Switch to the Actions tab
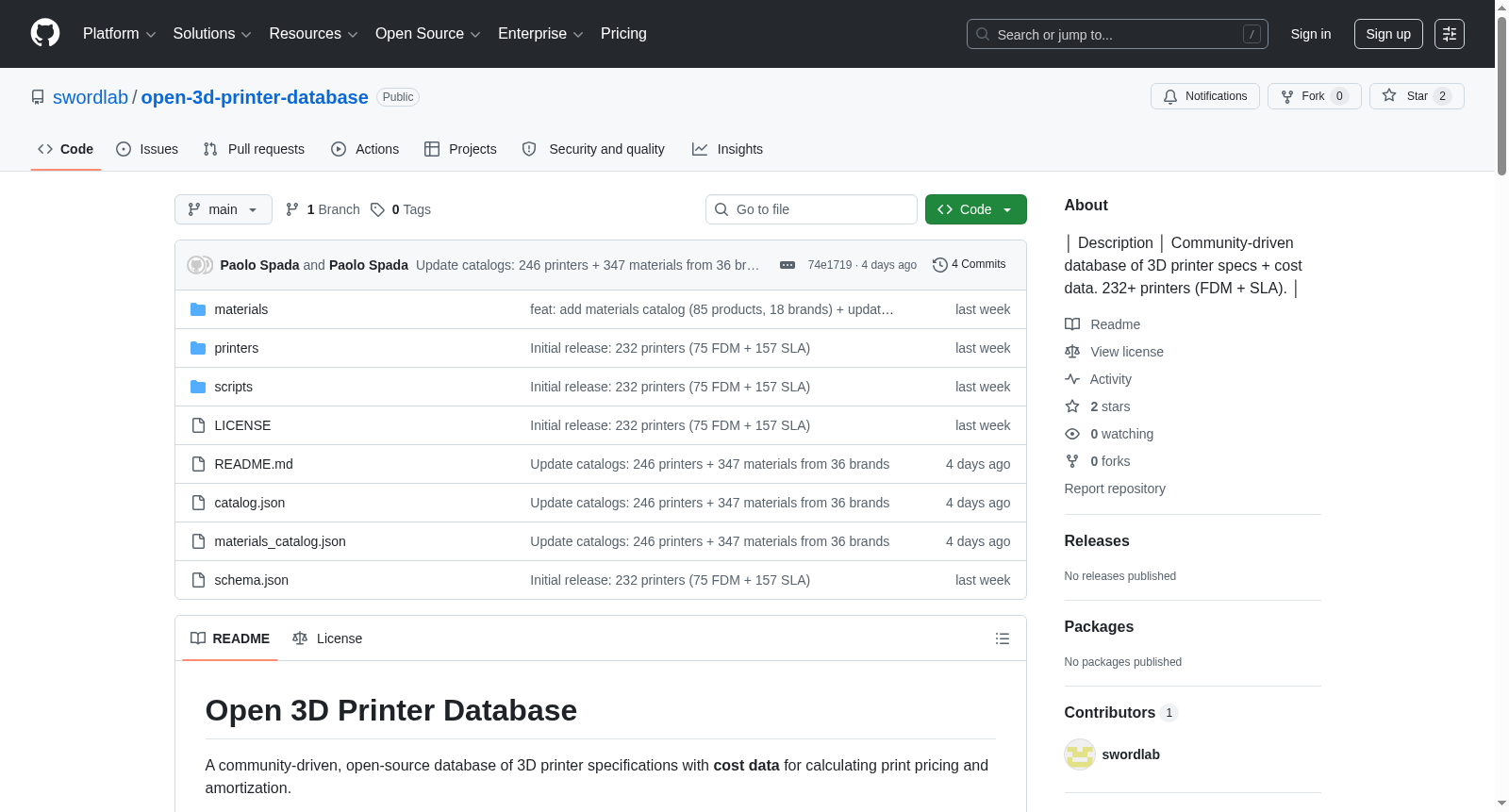The image size is (1509, 812). coord(365,149)
